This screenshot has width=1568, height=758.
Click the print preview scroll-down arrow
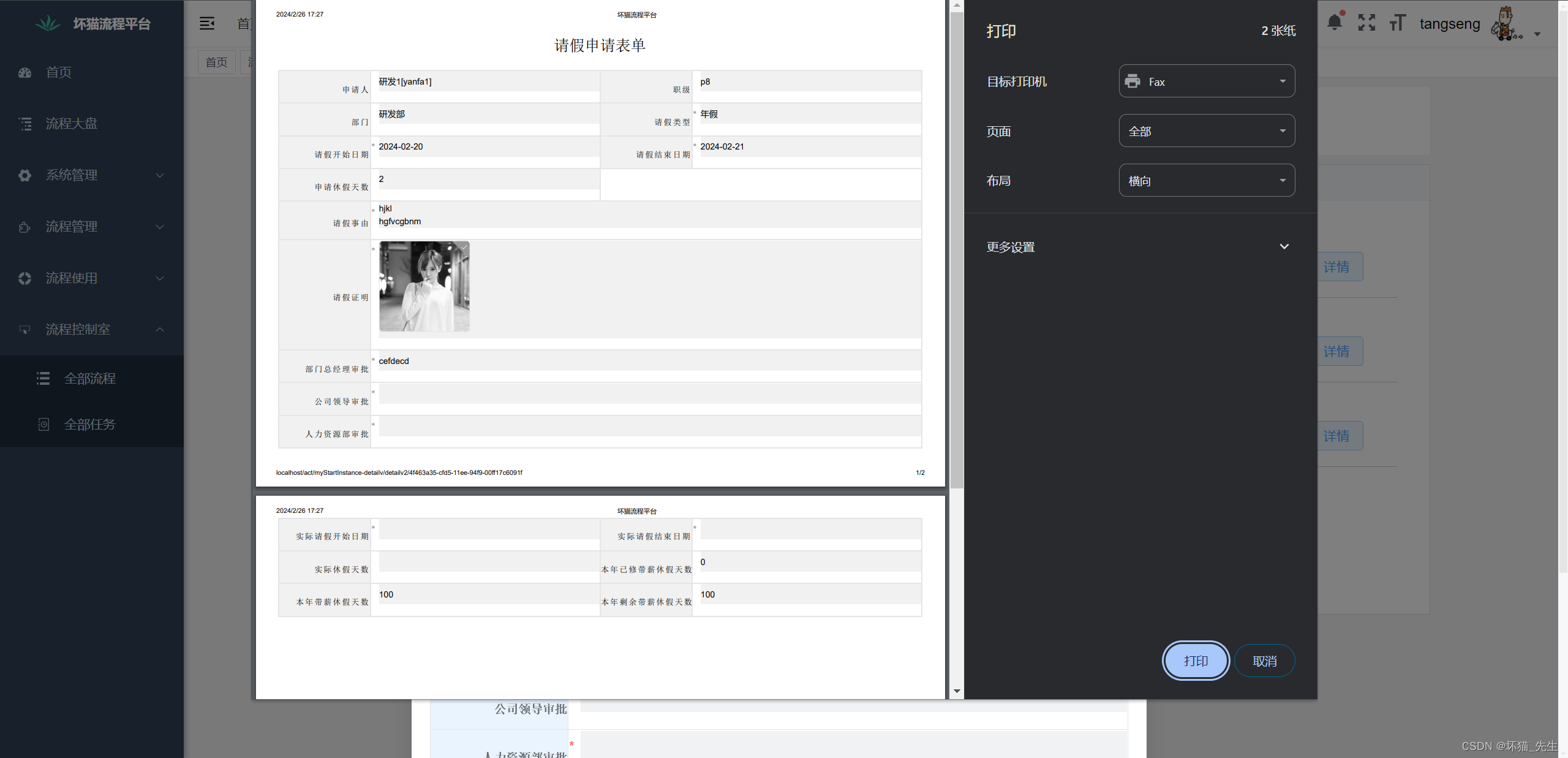pos(956,691)
